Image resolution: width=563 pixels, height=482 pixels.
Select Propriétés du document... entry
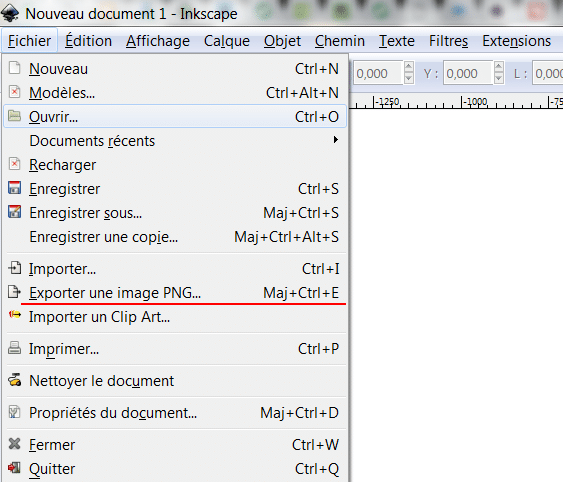tap(175, 413)
